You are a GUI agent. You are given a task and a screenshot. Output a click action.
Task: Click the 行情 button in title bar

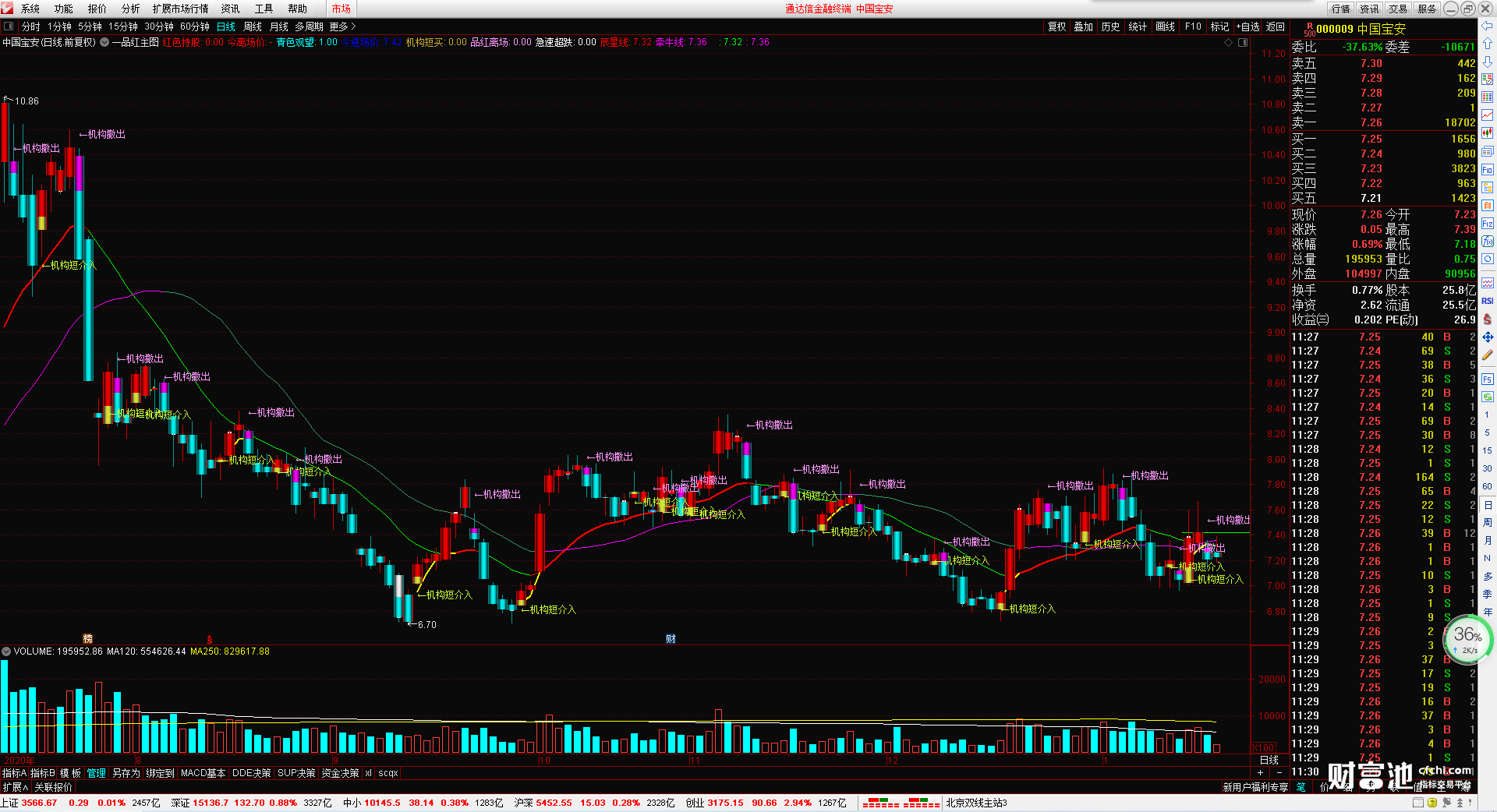click(1341, 9)
